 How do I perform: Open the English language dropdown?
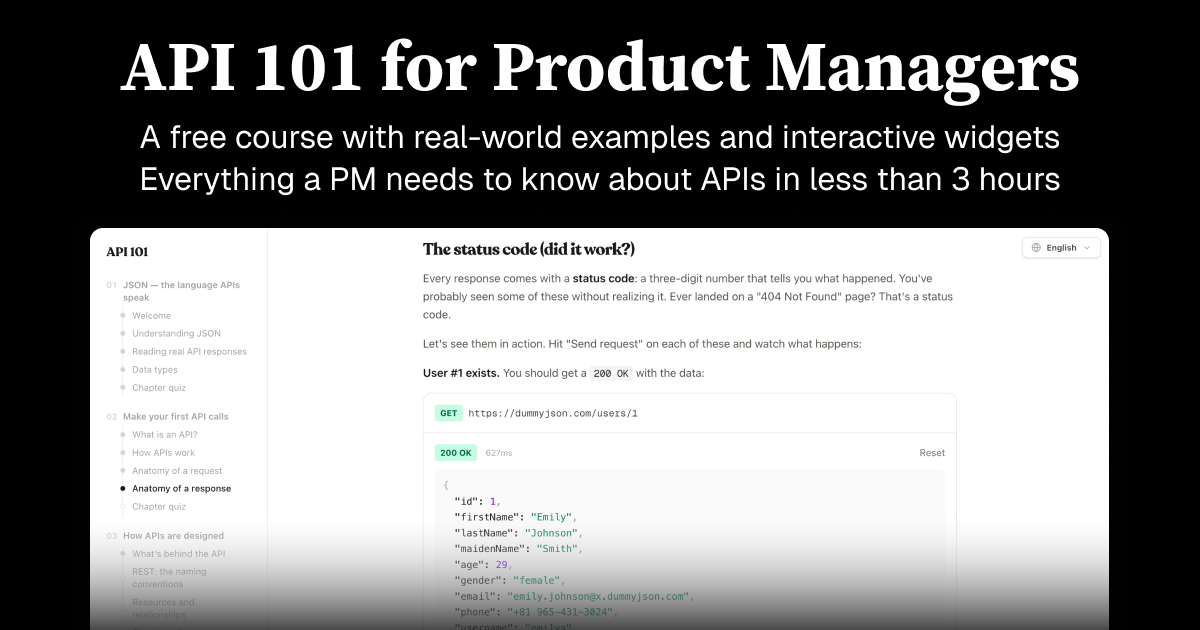click(1060, 247)
